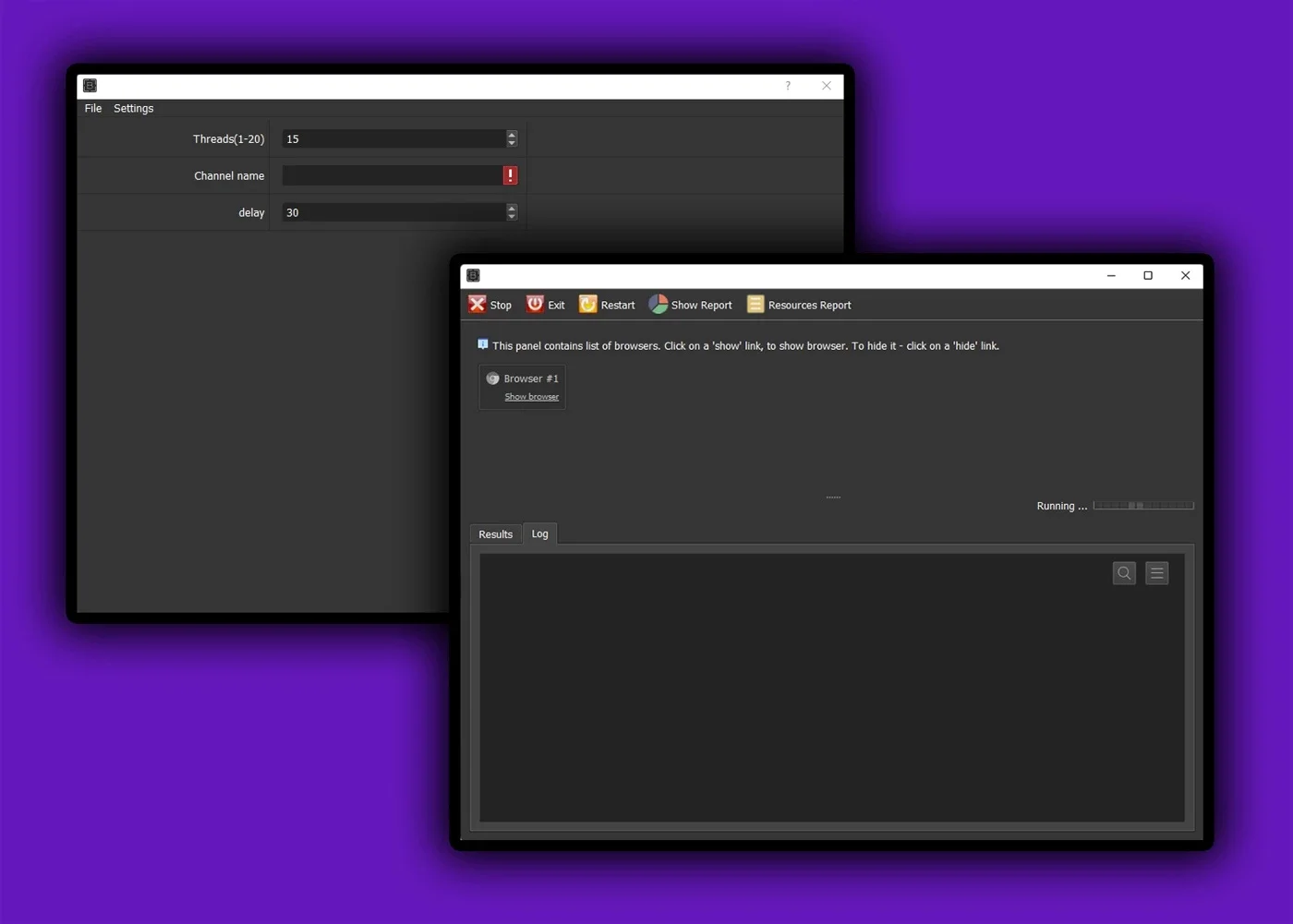The height and width of the screenshot is (924, 1293).
Task: Click the 'Channel name' label
Action: click(229, 175)
